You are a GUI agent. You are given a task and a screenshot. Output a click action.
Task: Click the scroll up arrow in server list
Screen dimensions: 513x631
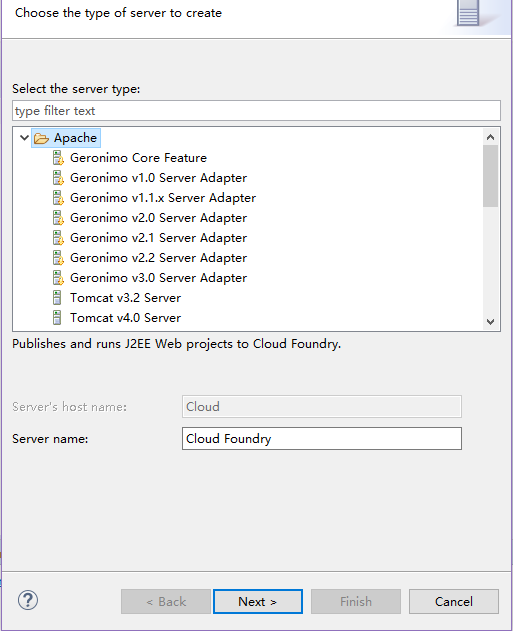point(490,137)
